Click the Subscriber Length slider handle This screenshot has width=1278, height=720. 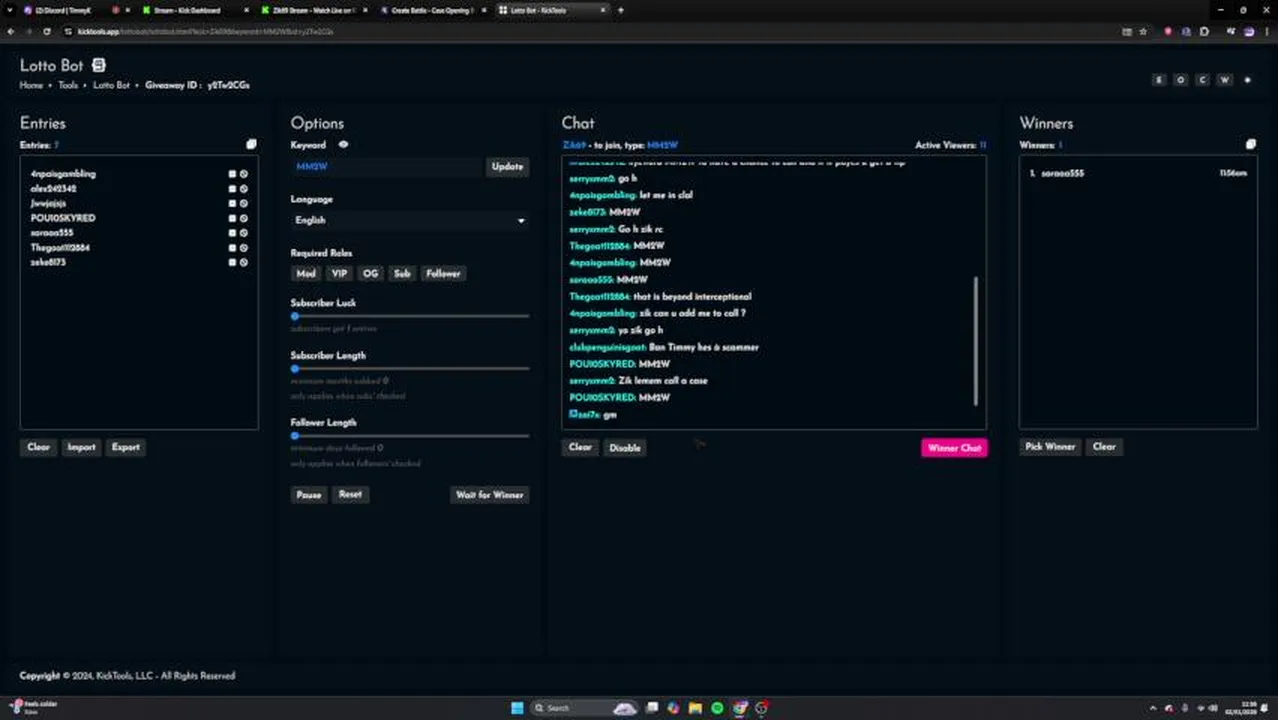click(x=295, y=368)
